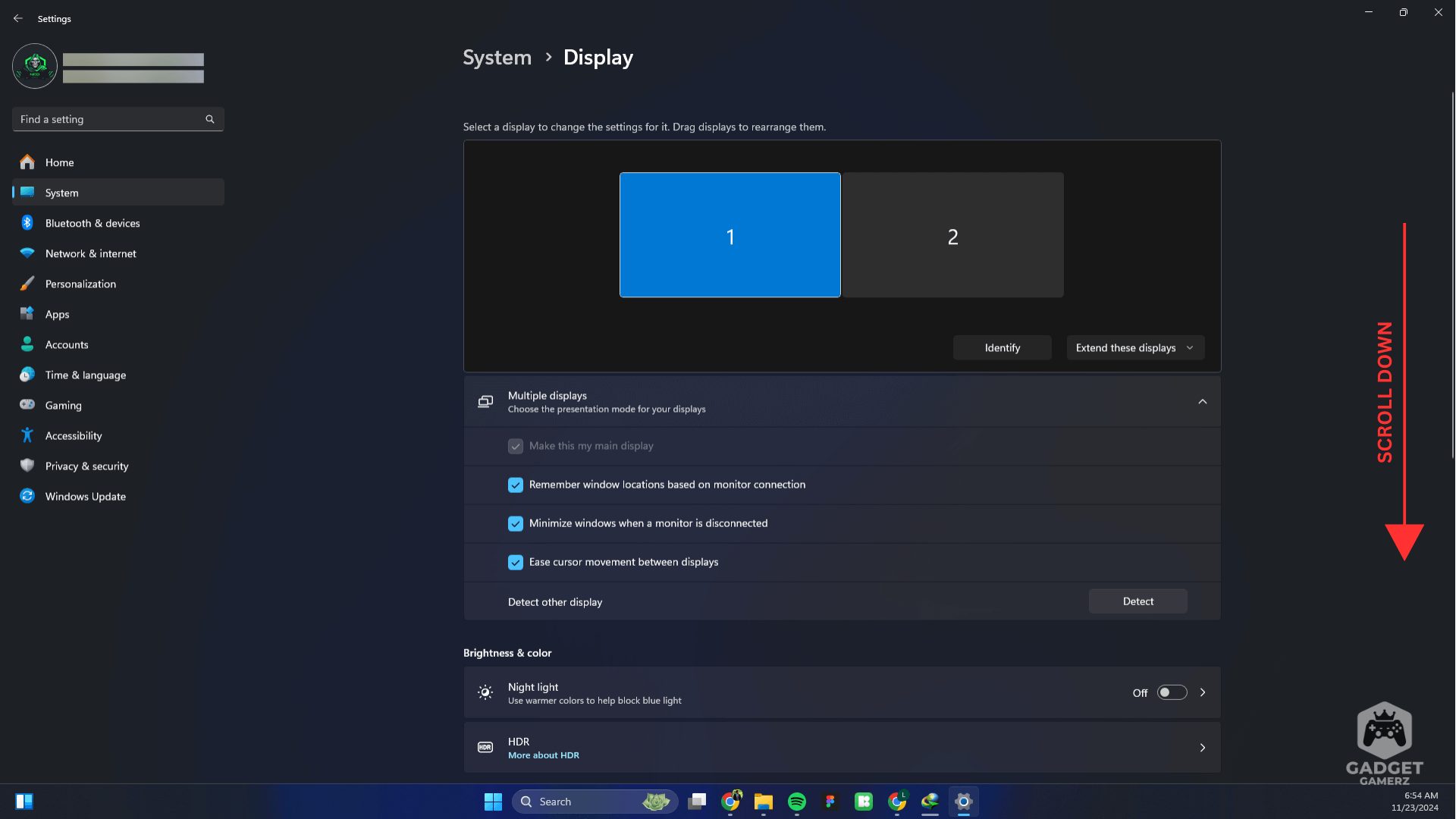Click the Spotify icon in taskbar
The width and height of the screenshot is (1456, 819).
click(x=797, y=801)
